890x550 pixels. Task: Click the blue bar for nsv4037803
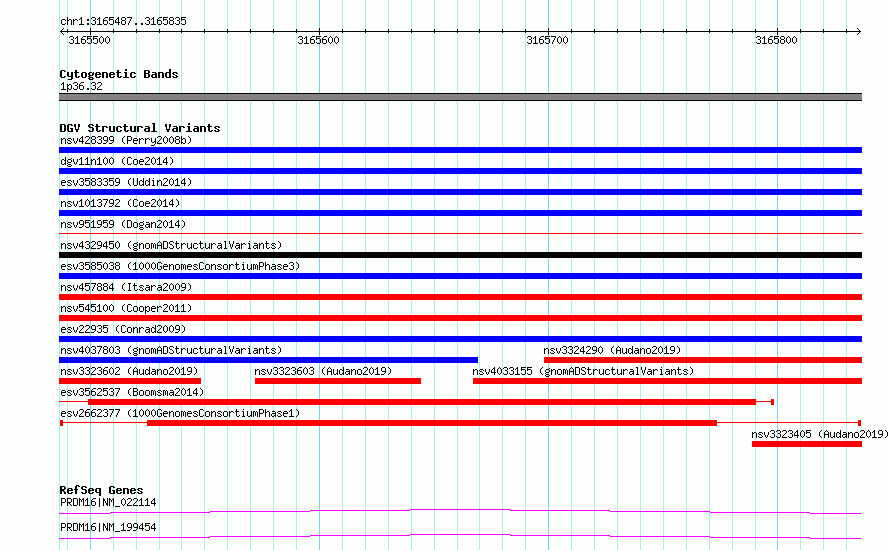[268, 360]
